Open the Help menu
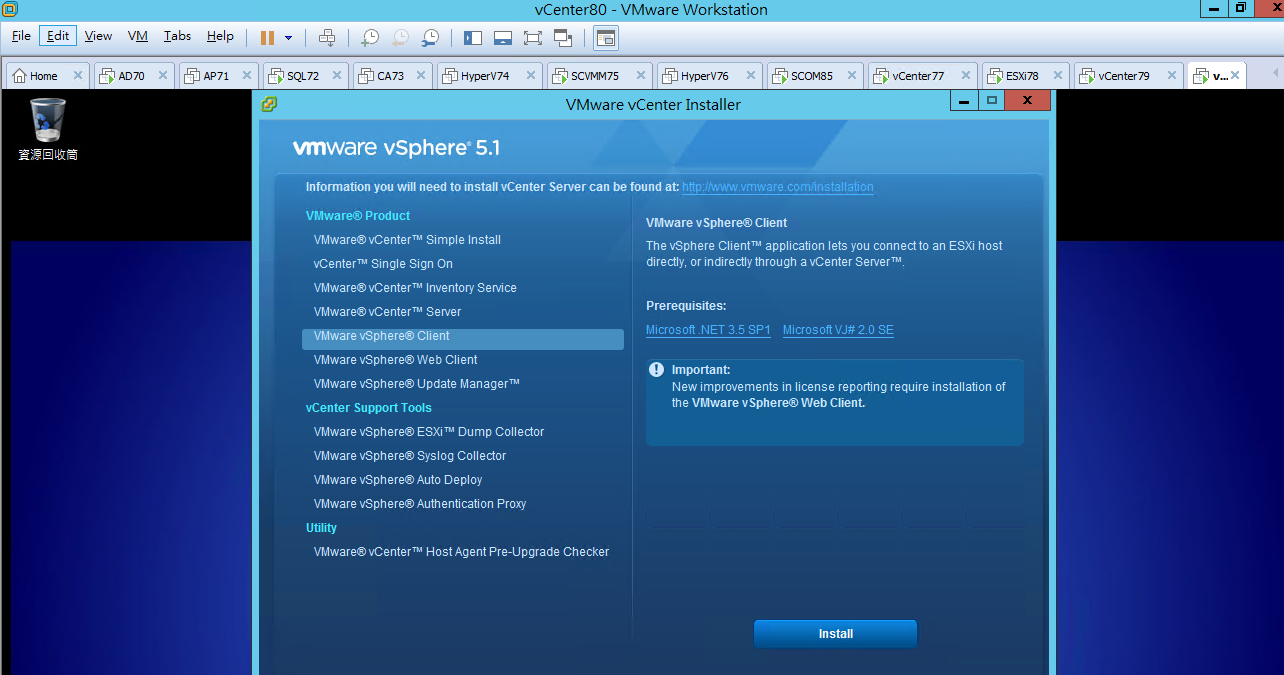 pos(220,36)
